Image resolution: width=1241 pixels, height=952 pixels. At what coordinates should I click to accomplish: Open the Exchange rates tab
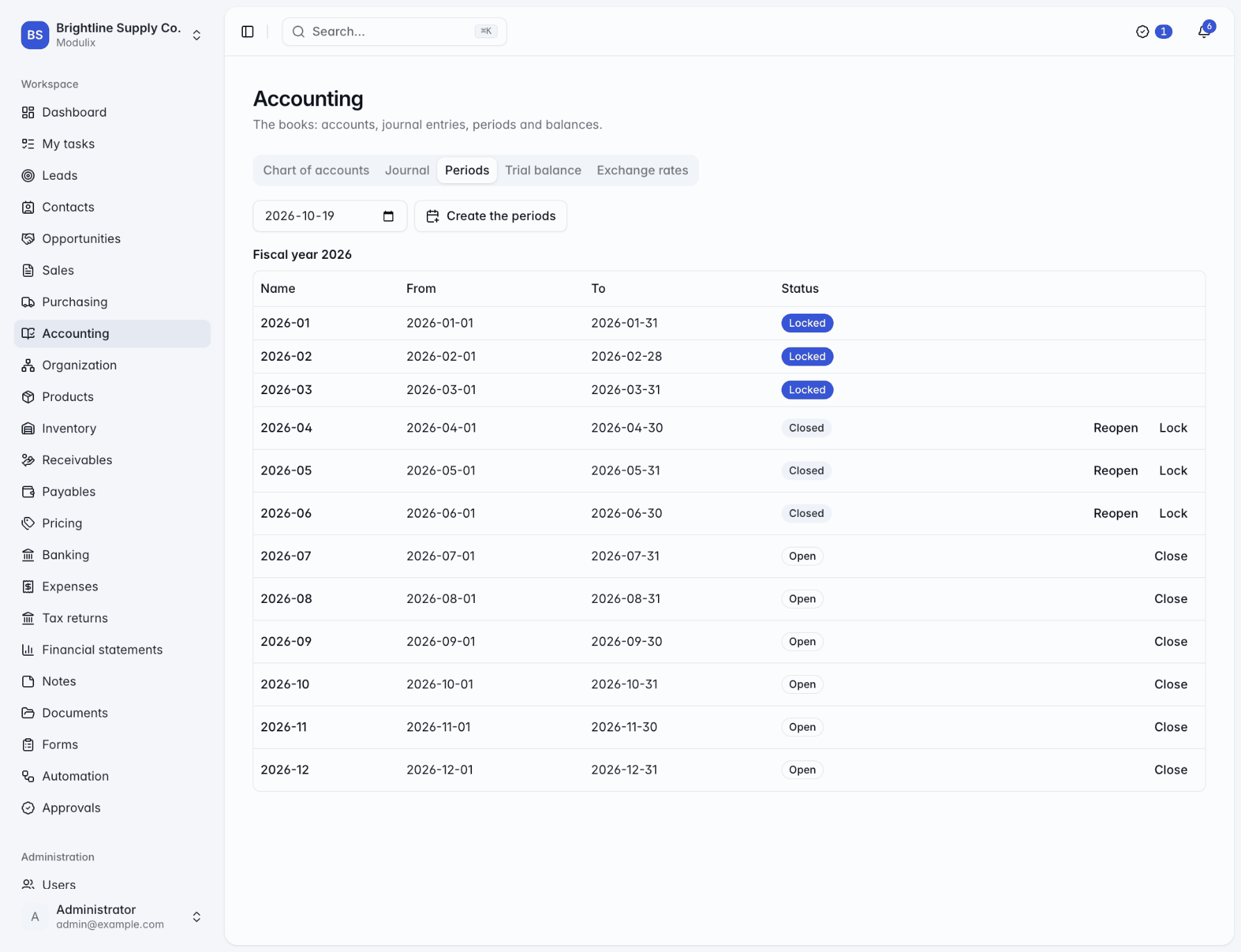click(x=643, y=170)
